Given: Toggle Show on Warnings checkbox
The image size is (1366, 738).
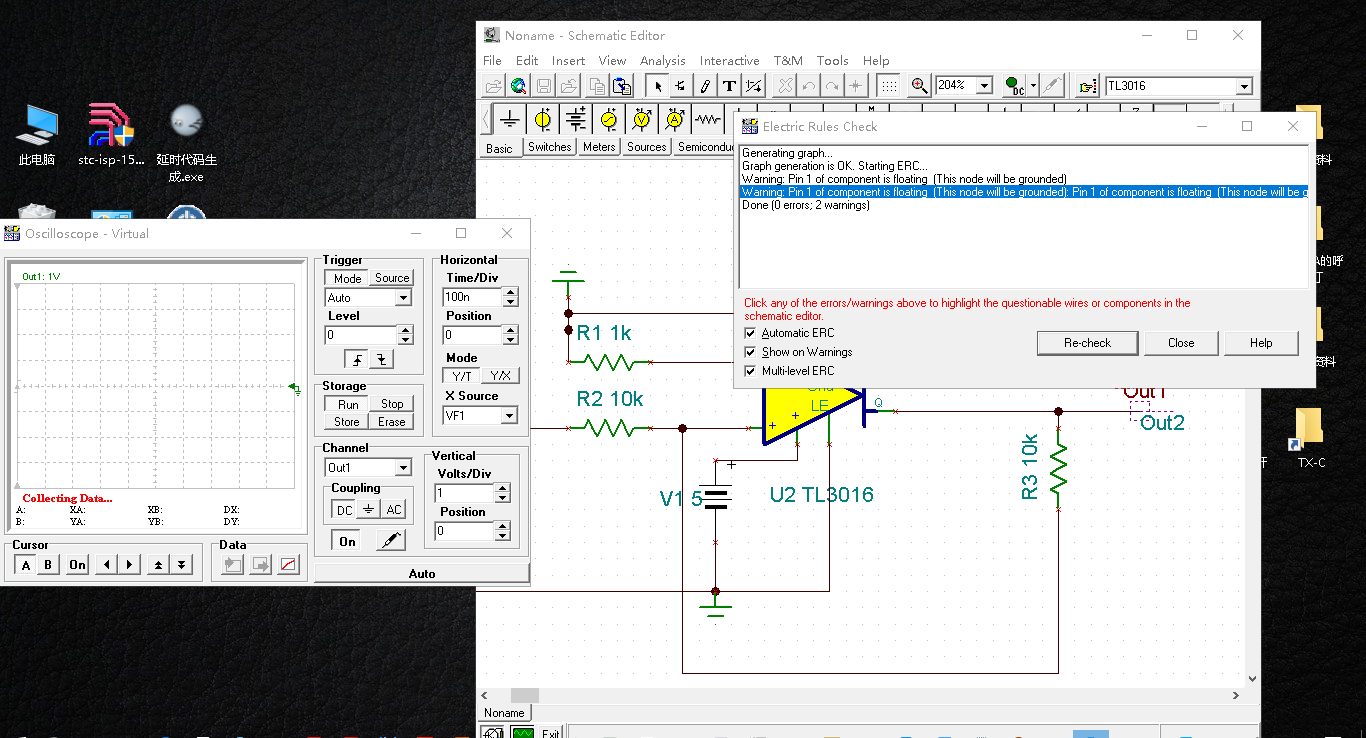Looking at the screenshot, I should (751, 352).
